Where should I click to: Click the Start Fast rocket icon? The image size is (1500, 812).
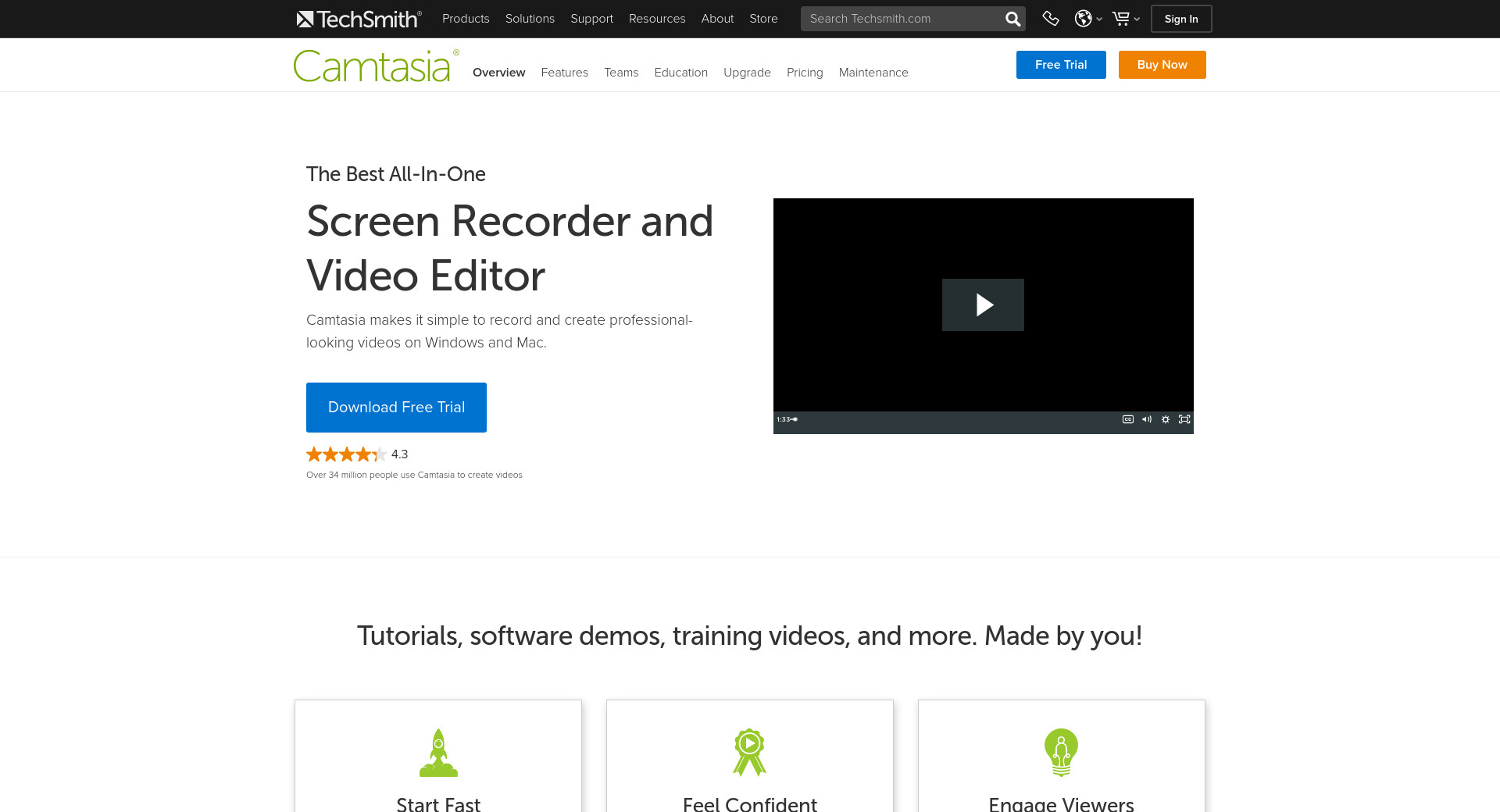click(x=438, y=753)
